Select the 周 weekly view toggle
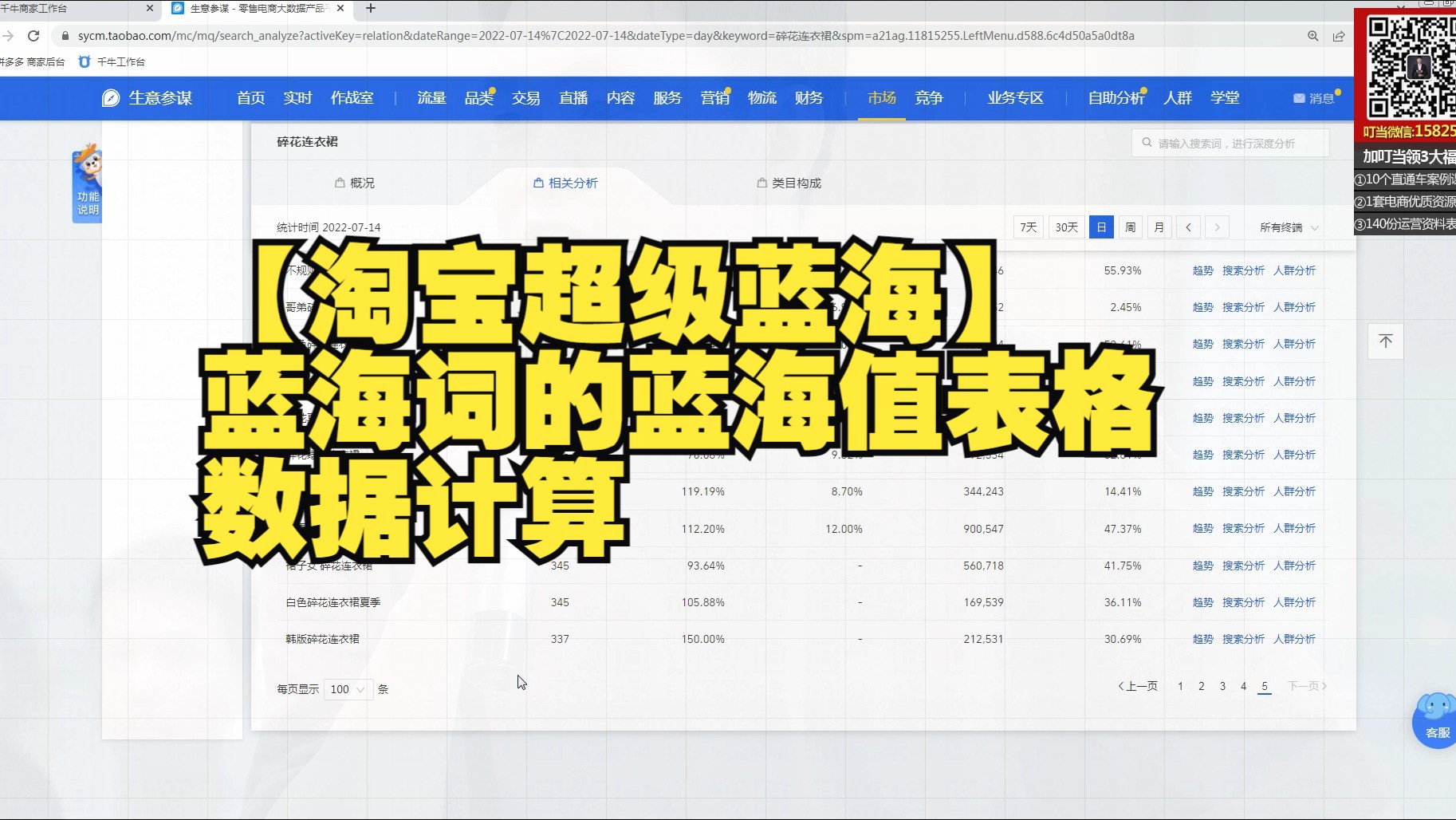 (1130, 227)
